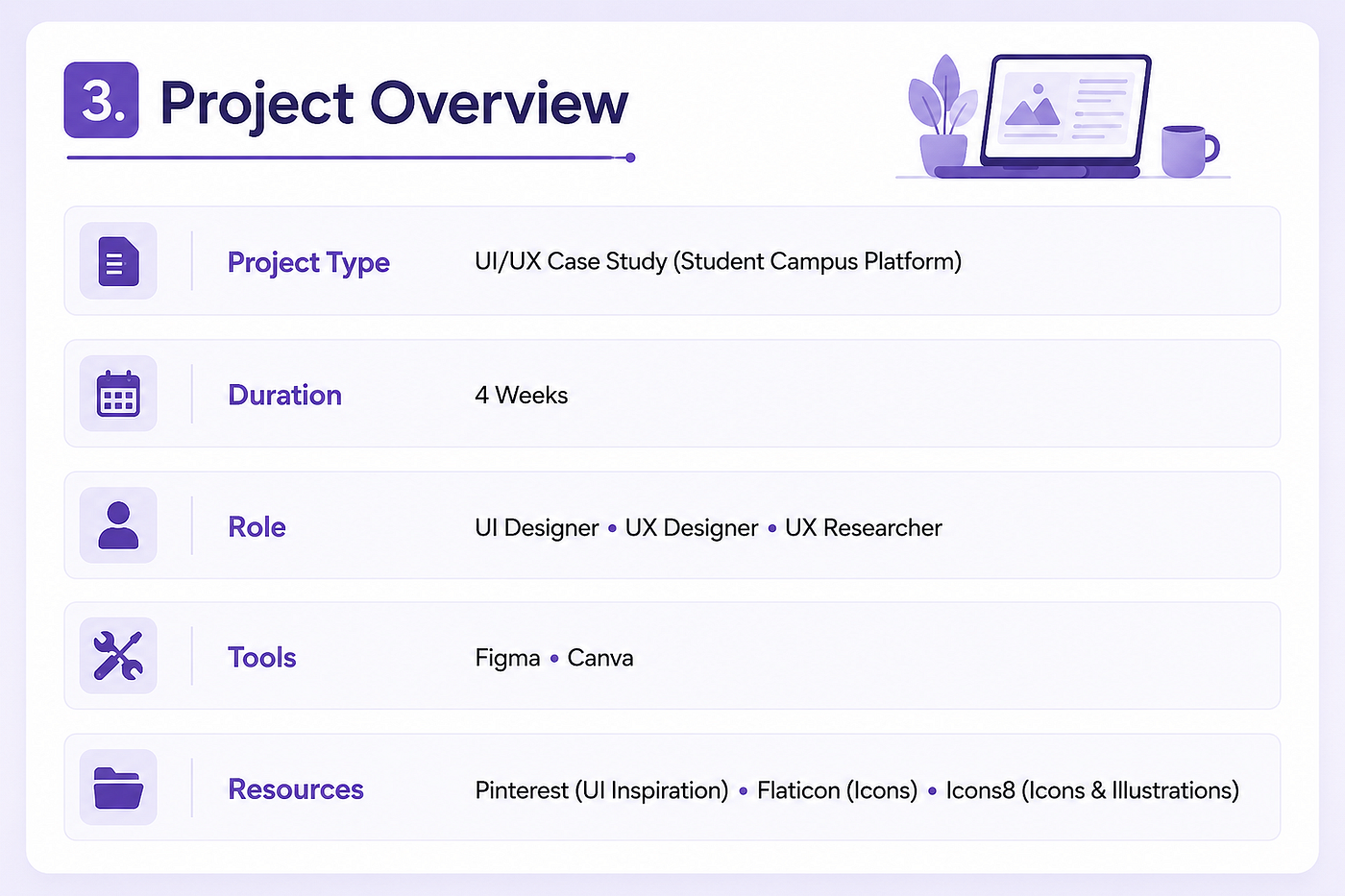Click the UX Researcher text
Screen dimensions: 1345x896
tap(864, 527)
